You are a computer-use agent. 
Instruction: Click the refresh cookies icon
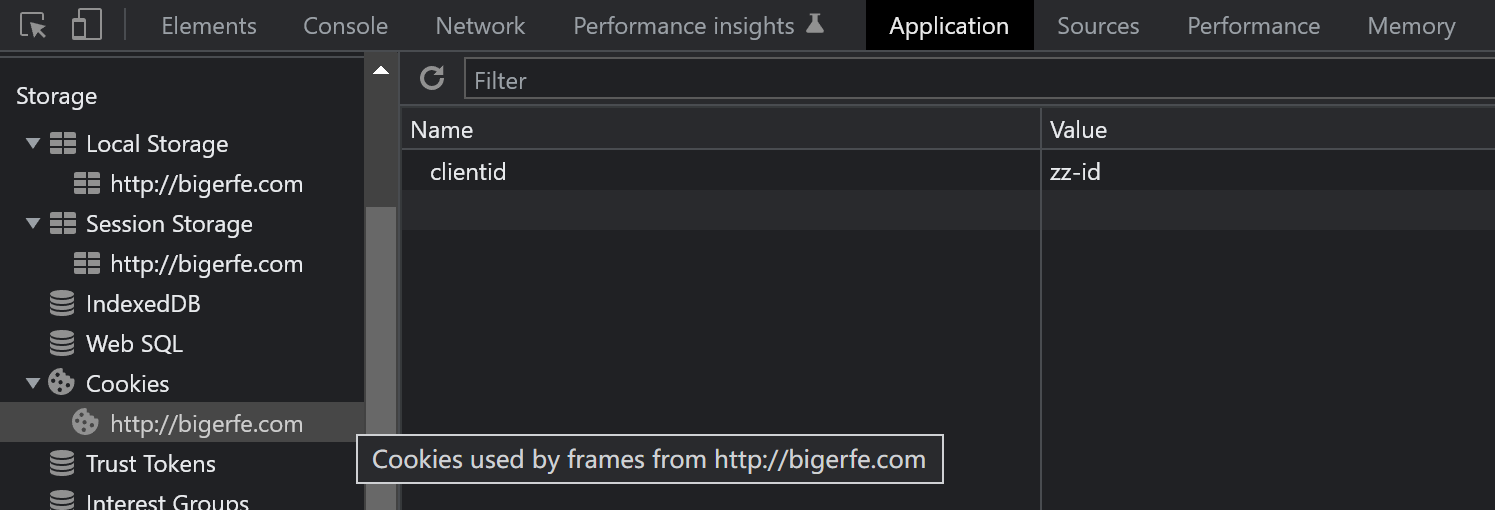click(432, 79)
